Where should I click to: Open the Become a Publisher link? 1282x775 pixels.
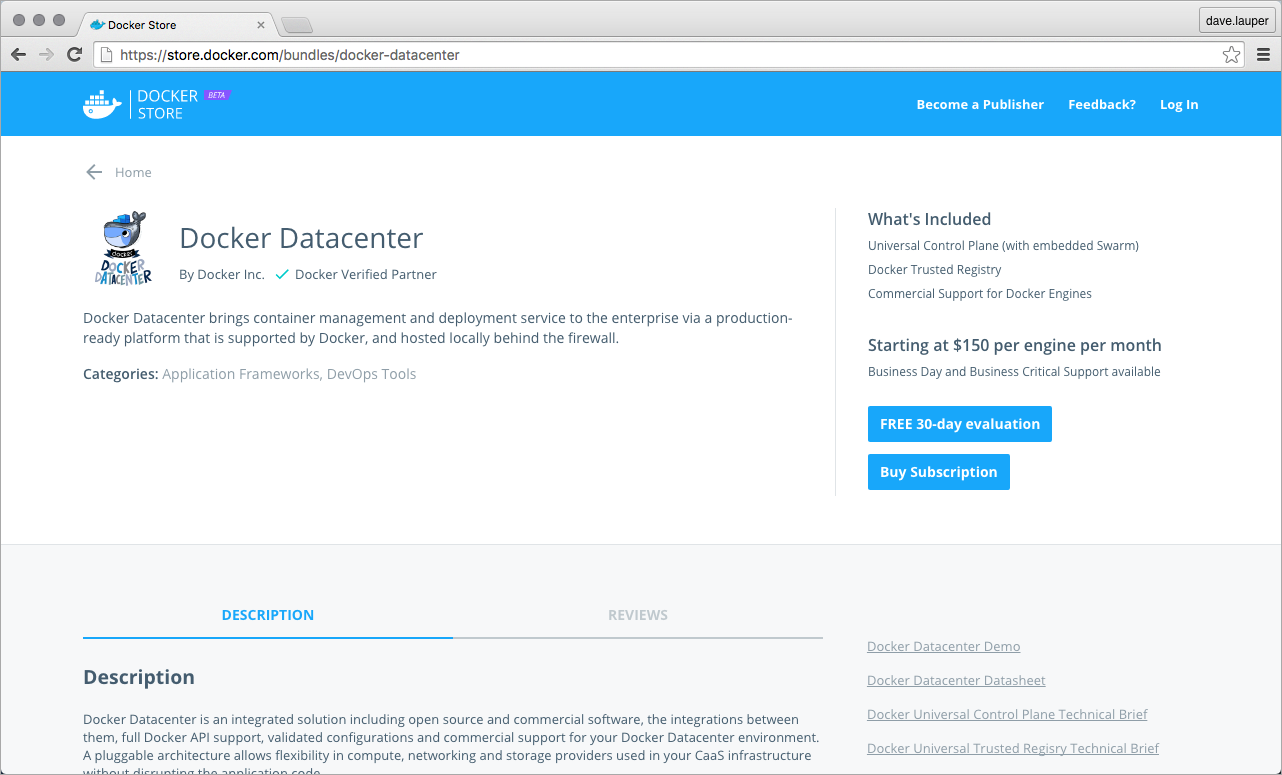click(979, 104)
